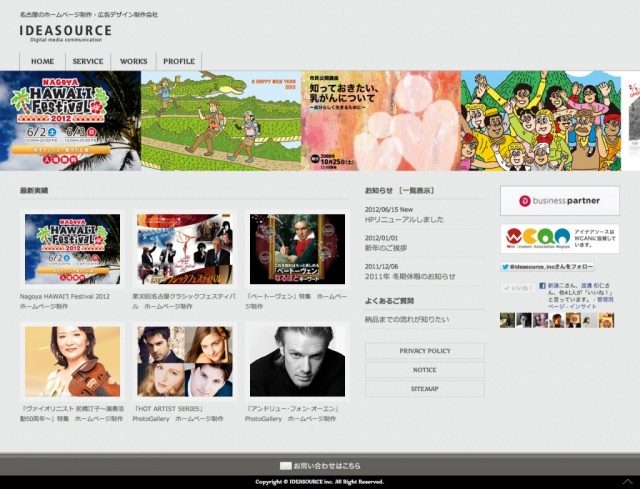Open the PRIVACY POLICY button
Viewport: 640px width, 489px height.
click(424, 351)
